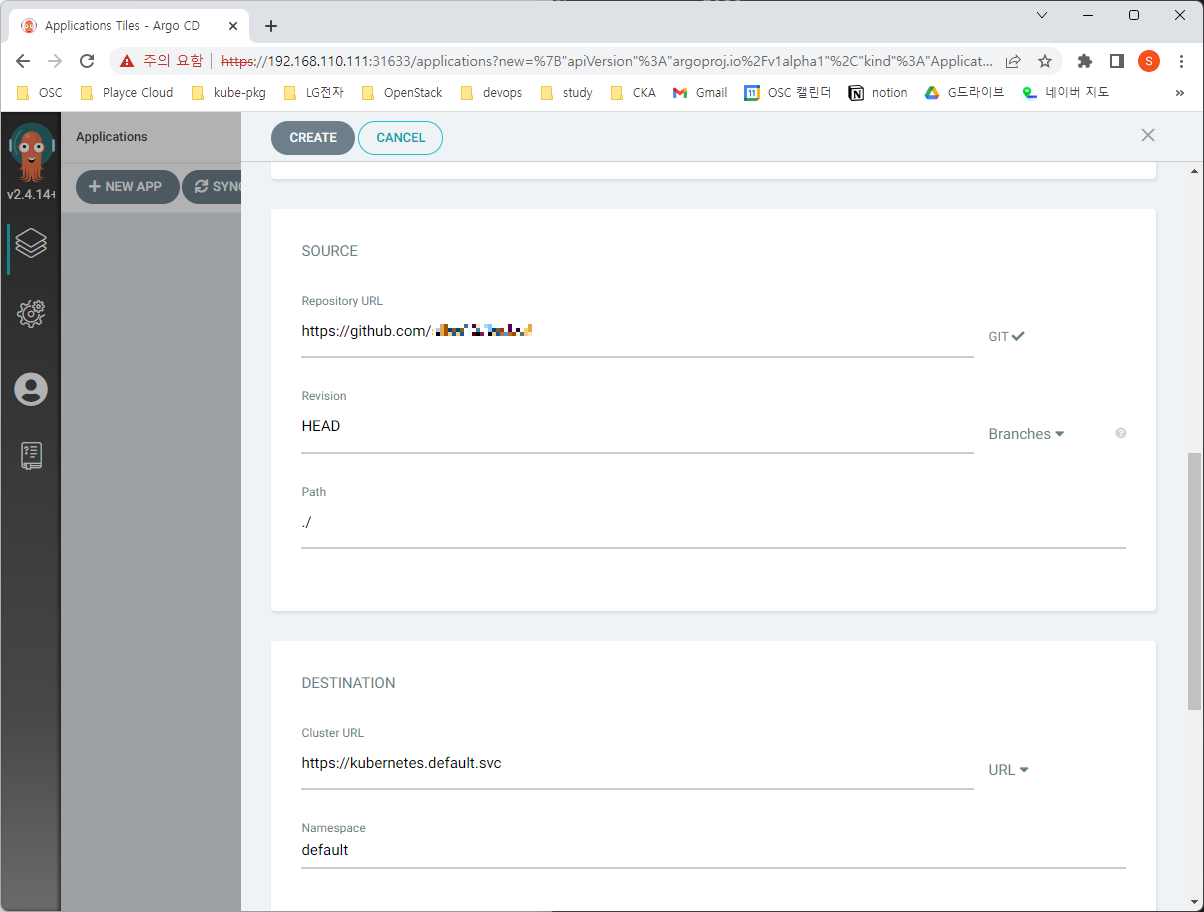Click the Applications breadcrumb title
The height and width of the screenshot is (912, 1204).
pos(112,137)
